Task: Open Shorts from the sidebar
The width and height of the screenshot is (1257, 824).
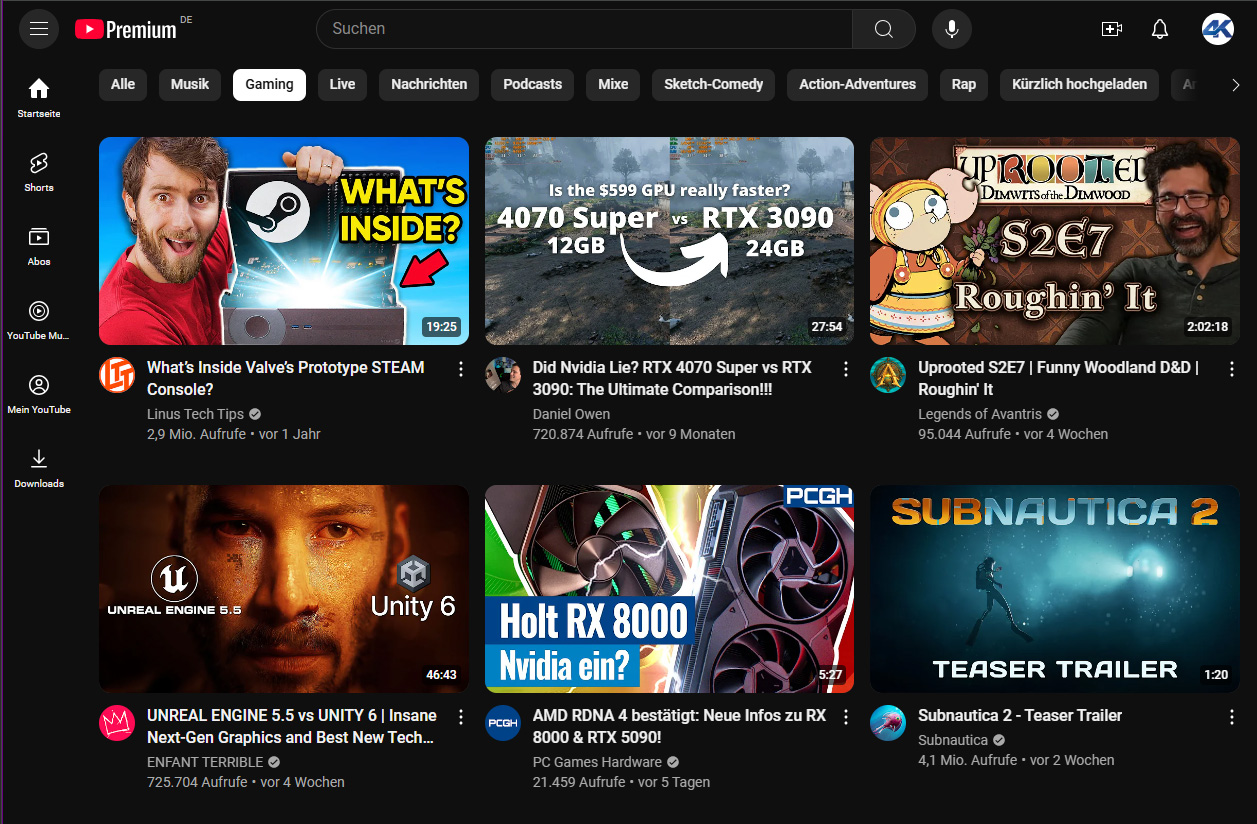Action: coord(39,171)
